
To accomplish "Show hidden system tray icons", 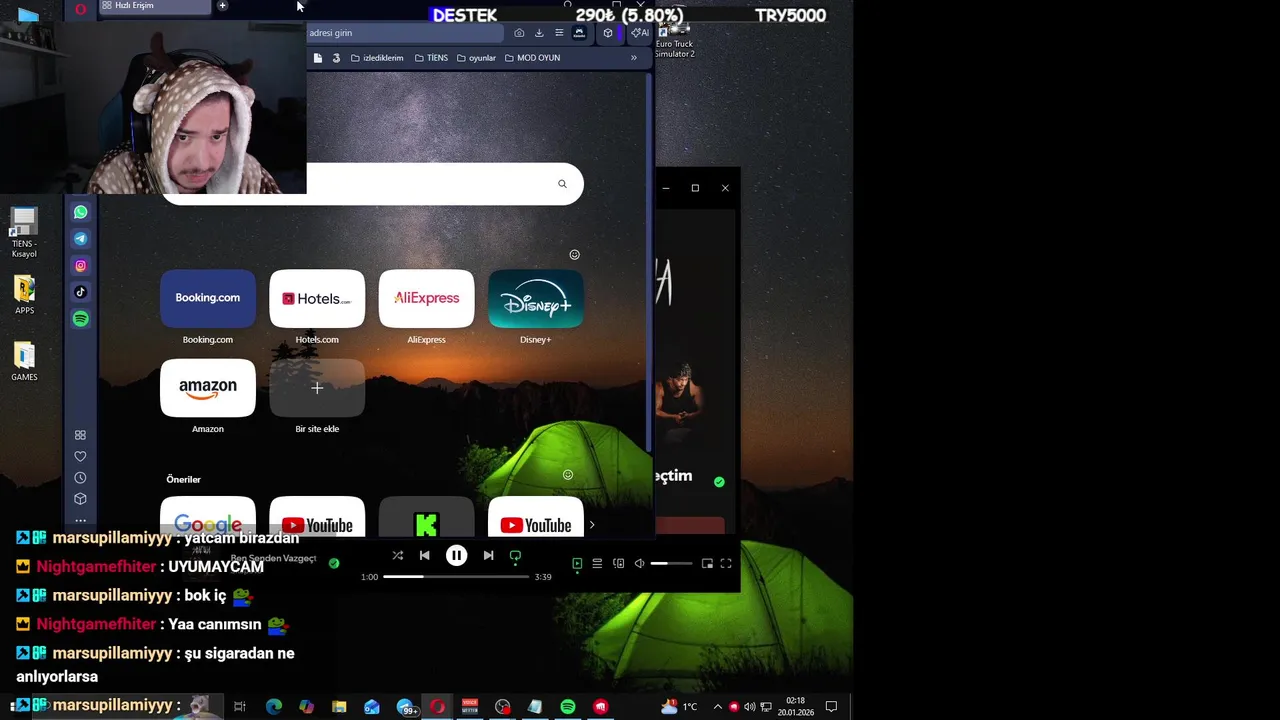I will pyautogui.click(x=717, y=707).
